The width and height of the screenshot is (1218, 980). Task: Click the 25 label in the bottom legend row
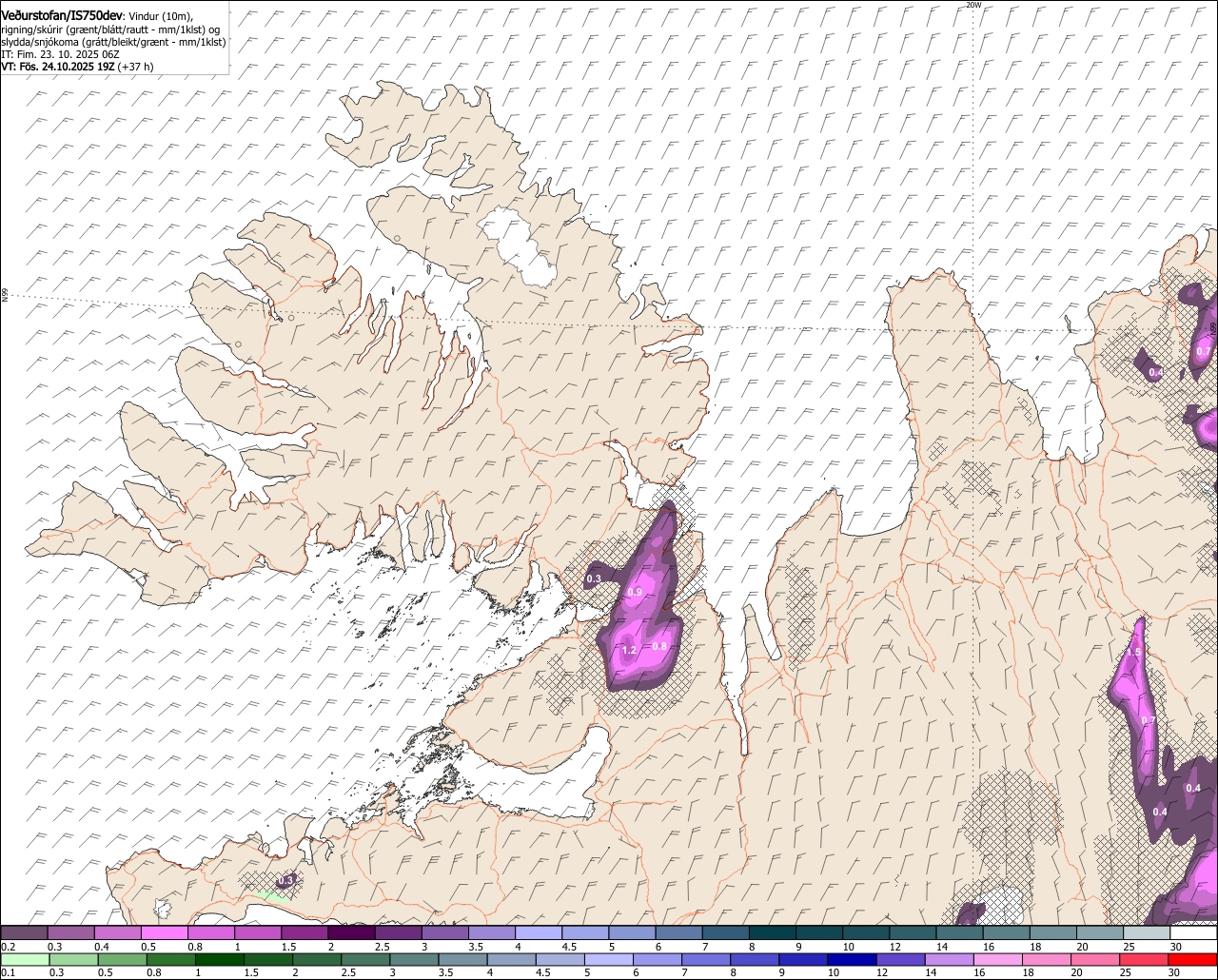point(1126,973)
